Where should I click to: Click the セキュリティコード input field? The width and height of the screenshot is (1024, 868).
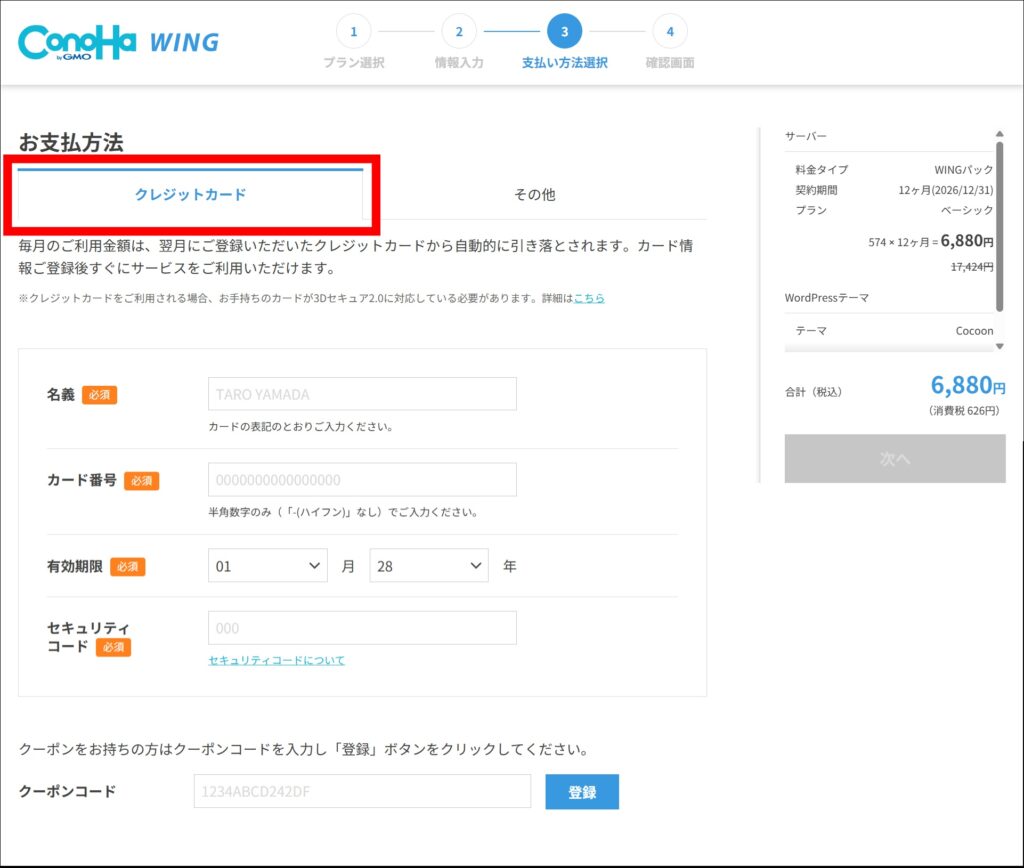pos(362,628)
